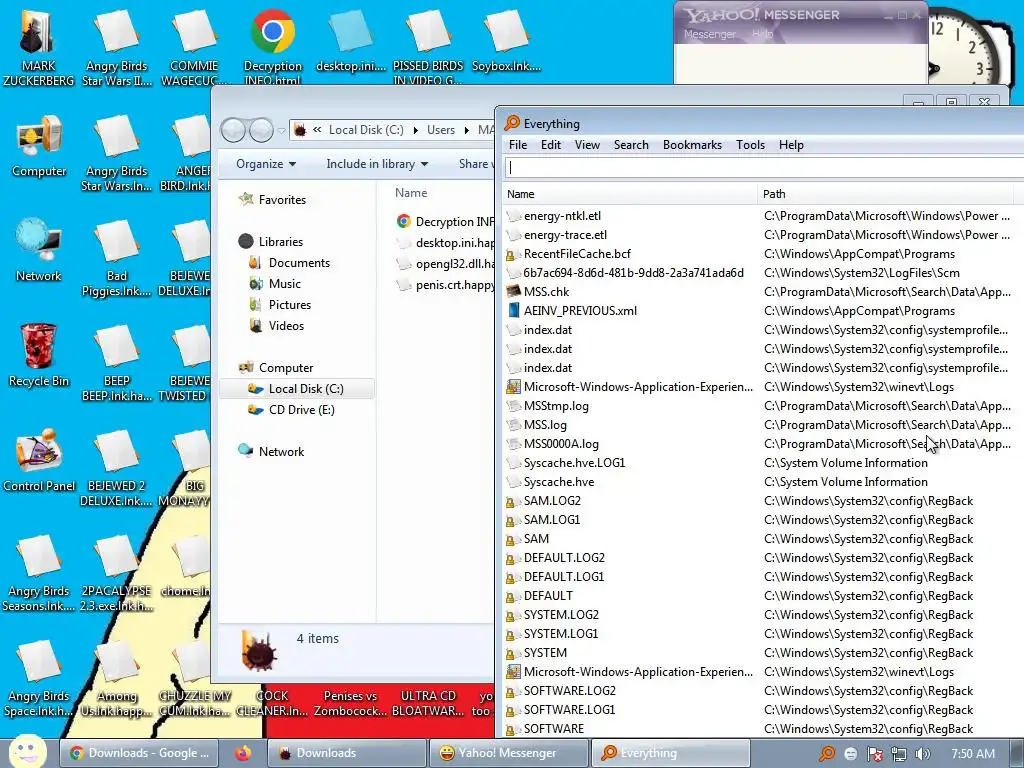The height and width of the screenshot is (768, 1024).
Task: Click the network tray icon
Action: pos(899,754)
